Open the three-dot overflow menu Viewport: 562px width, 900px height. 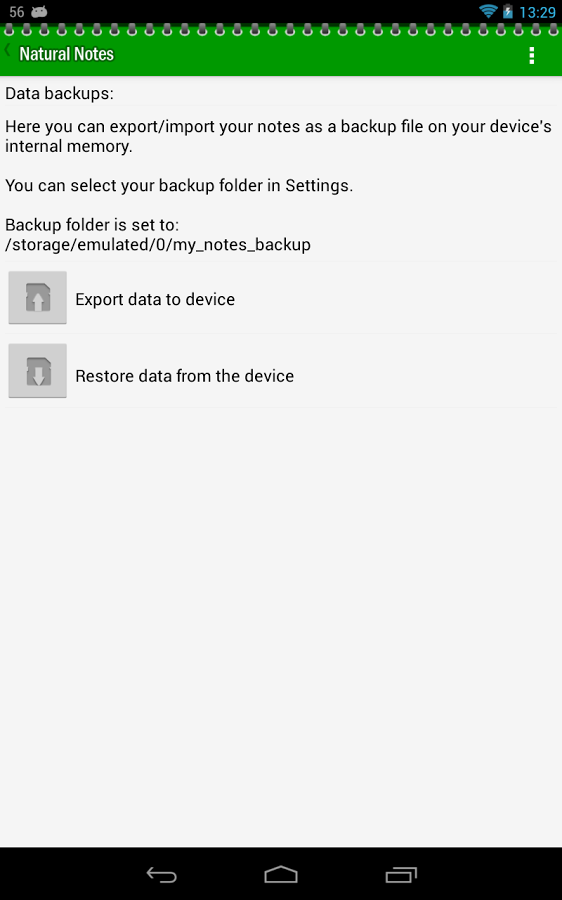[x=532, y=55]
